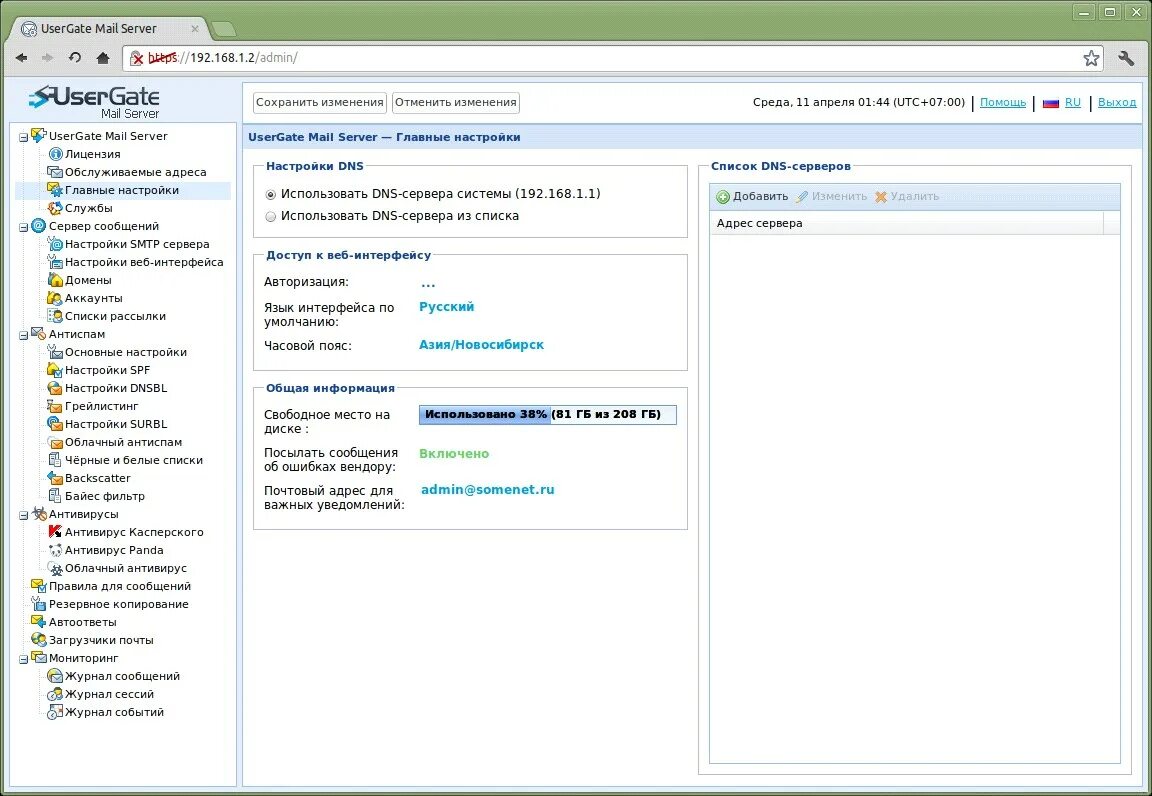The image size is (1152, 796).
Task: Click the Обслуживаемые адреса envelope icon
Action: coord(55,172)
